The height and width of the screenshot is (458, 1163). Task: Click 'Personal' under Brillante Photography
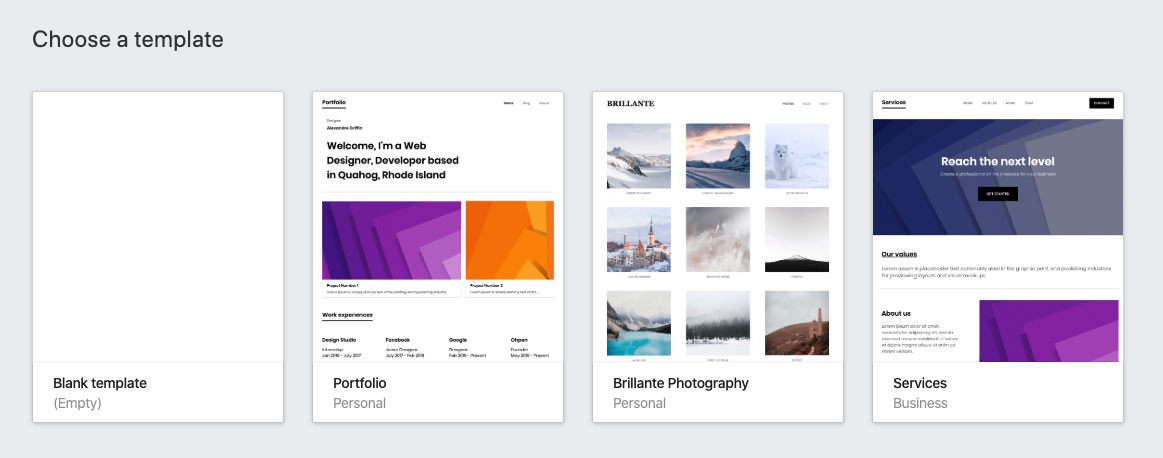click(639, 403)
